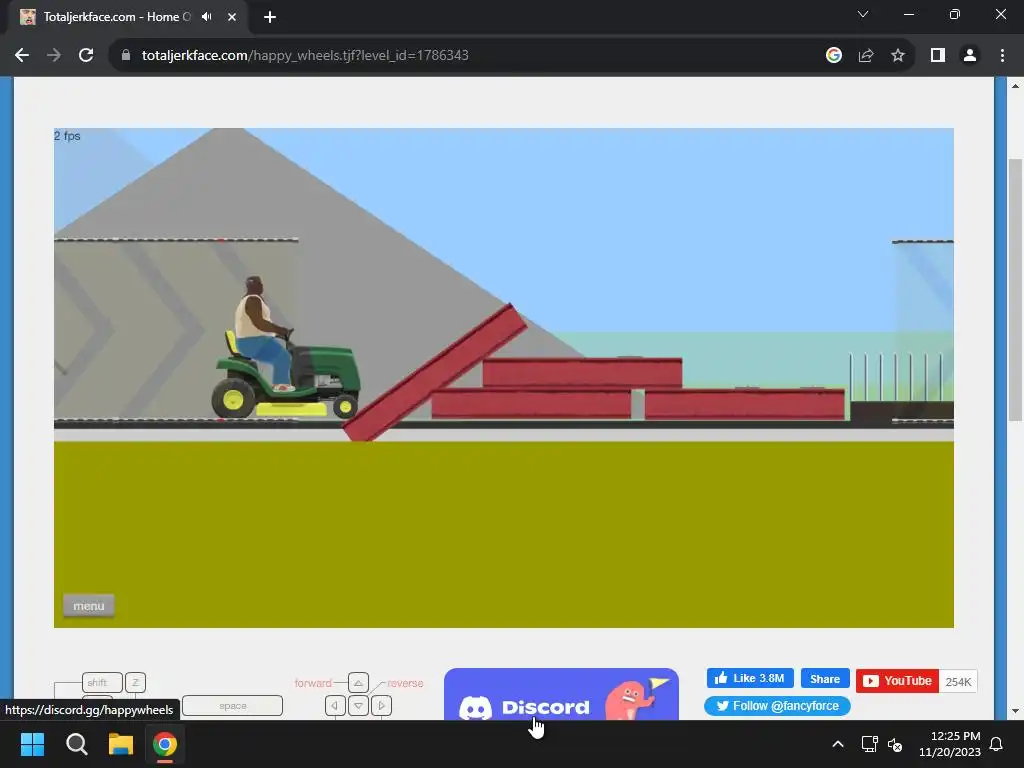Toggle the browser side panel

(938, 56)
